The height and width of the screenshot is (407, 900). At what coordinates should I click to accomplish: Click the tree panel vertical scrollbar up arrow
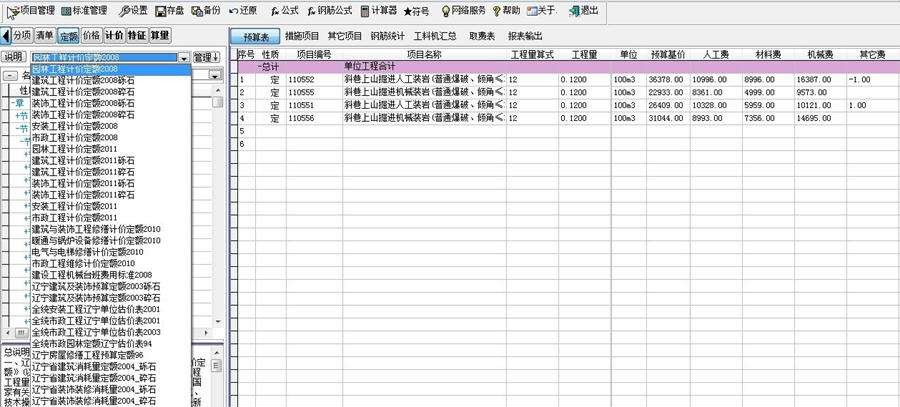point(218,91)
